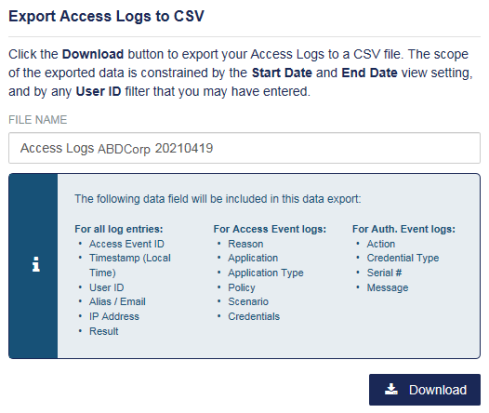
Task: Click the 'Reason' field entry
Action: tap(246, 244)
